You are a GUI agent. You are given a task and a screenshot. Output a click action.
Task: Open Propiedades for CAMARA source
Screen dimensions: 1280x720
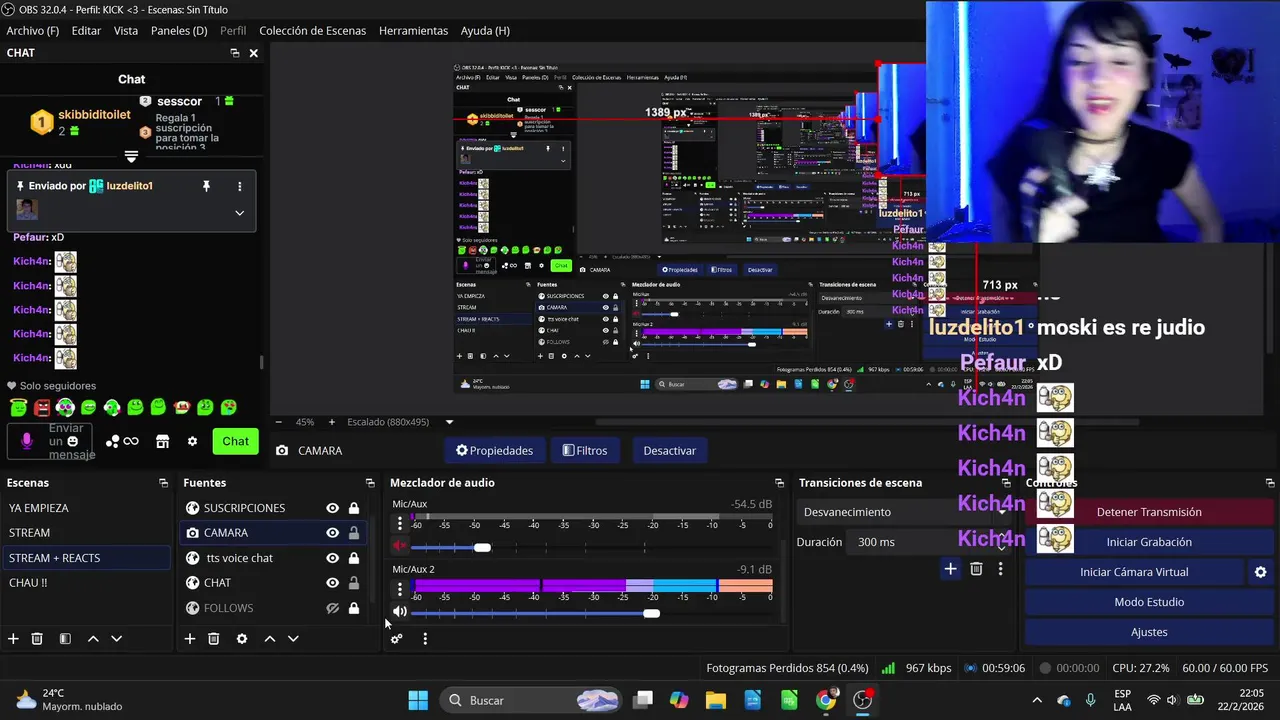[494, 451]
